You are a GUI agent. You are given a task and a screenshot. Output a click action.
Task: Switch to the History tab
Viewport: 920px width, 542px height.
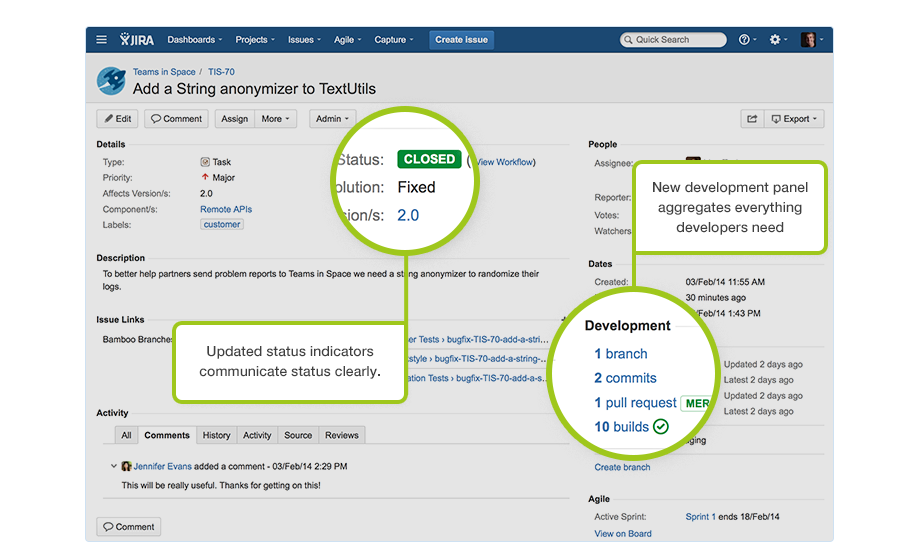[x=217, y=435]
